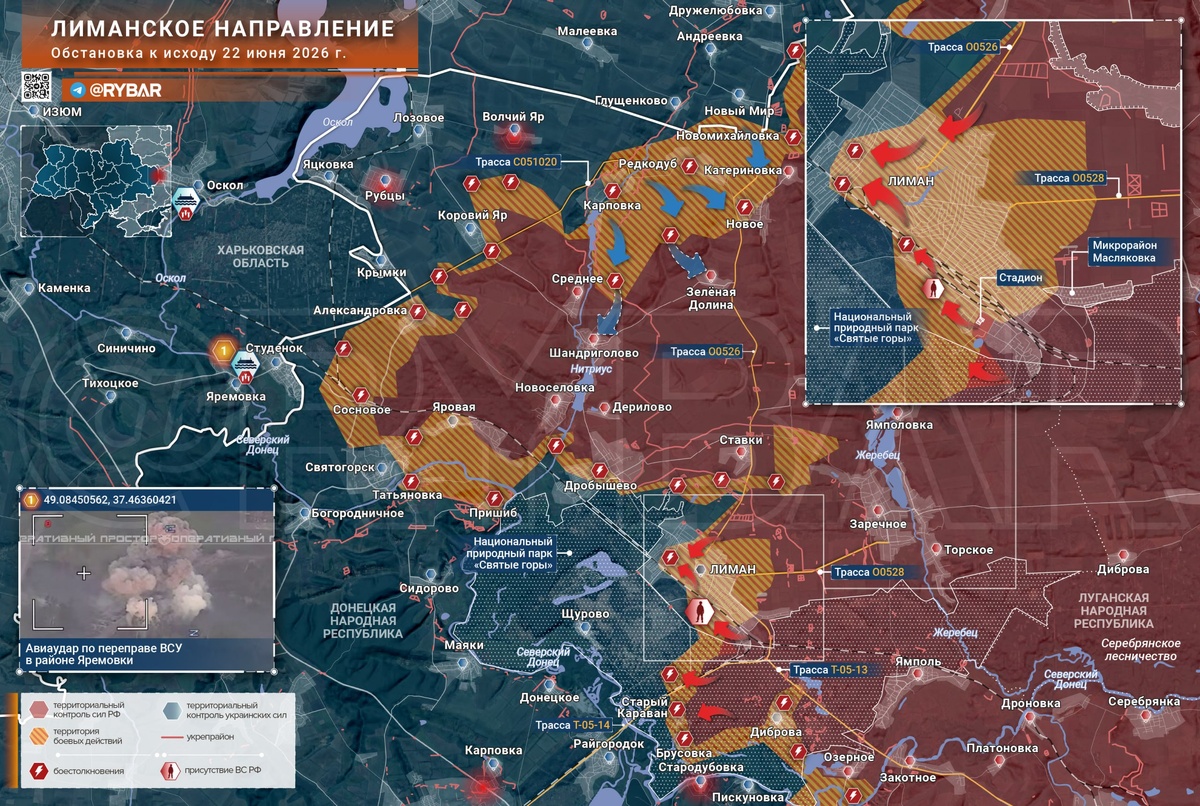1200x806 pixels.
Task: Click the soldier icon in the Лиман inset
Action: coord(935,289)
